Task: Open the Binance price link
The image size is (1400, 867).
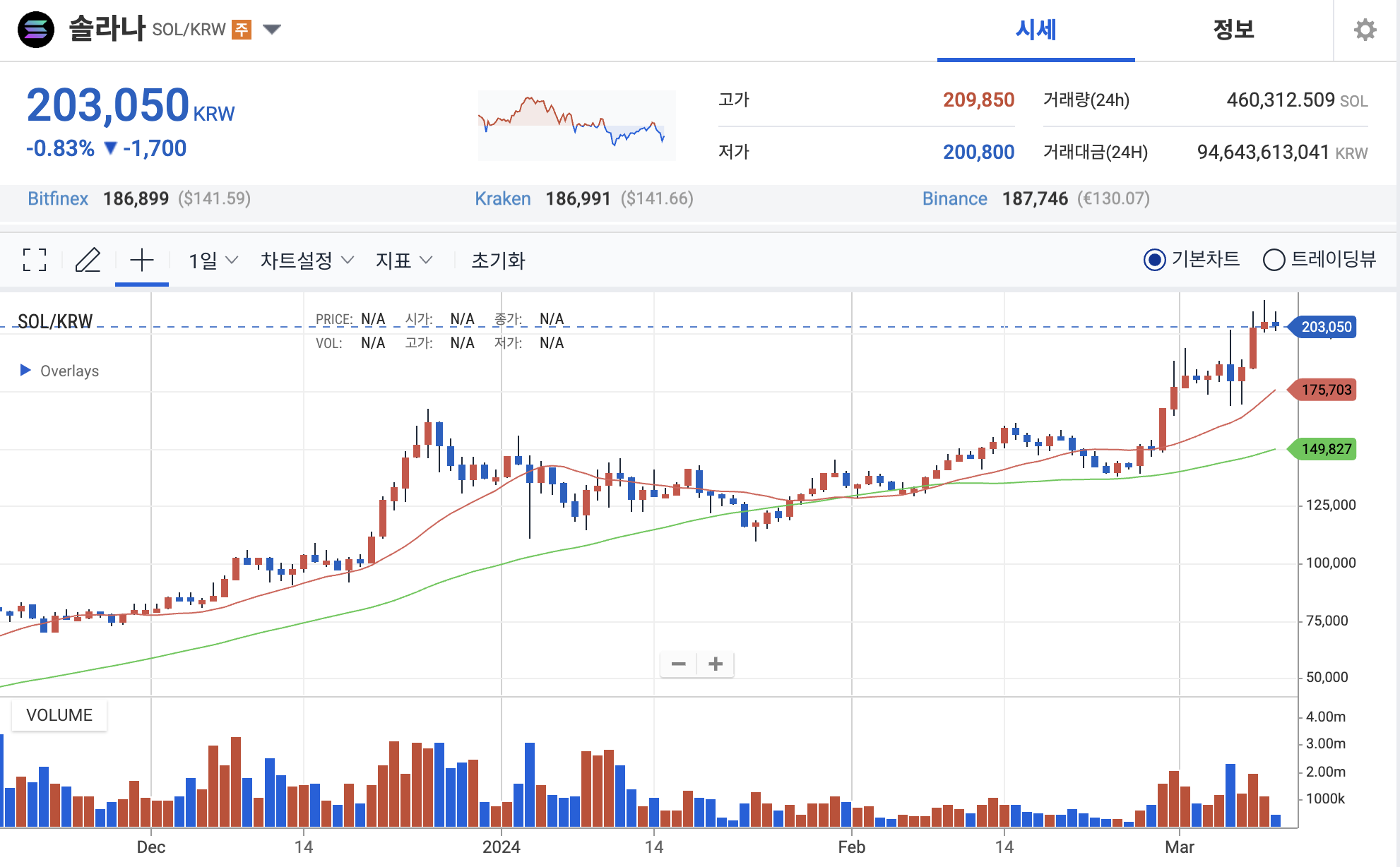Action: 954,198
